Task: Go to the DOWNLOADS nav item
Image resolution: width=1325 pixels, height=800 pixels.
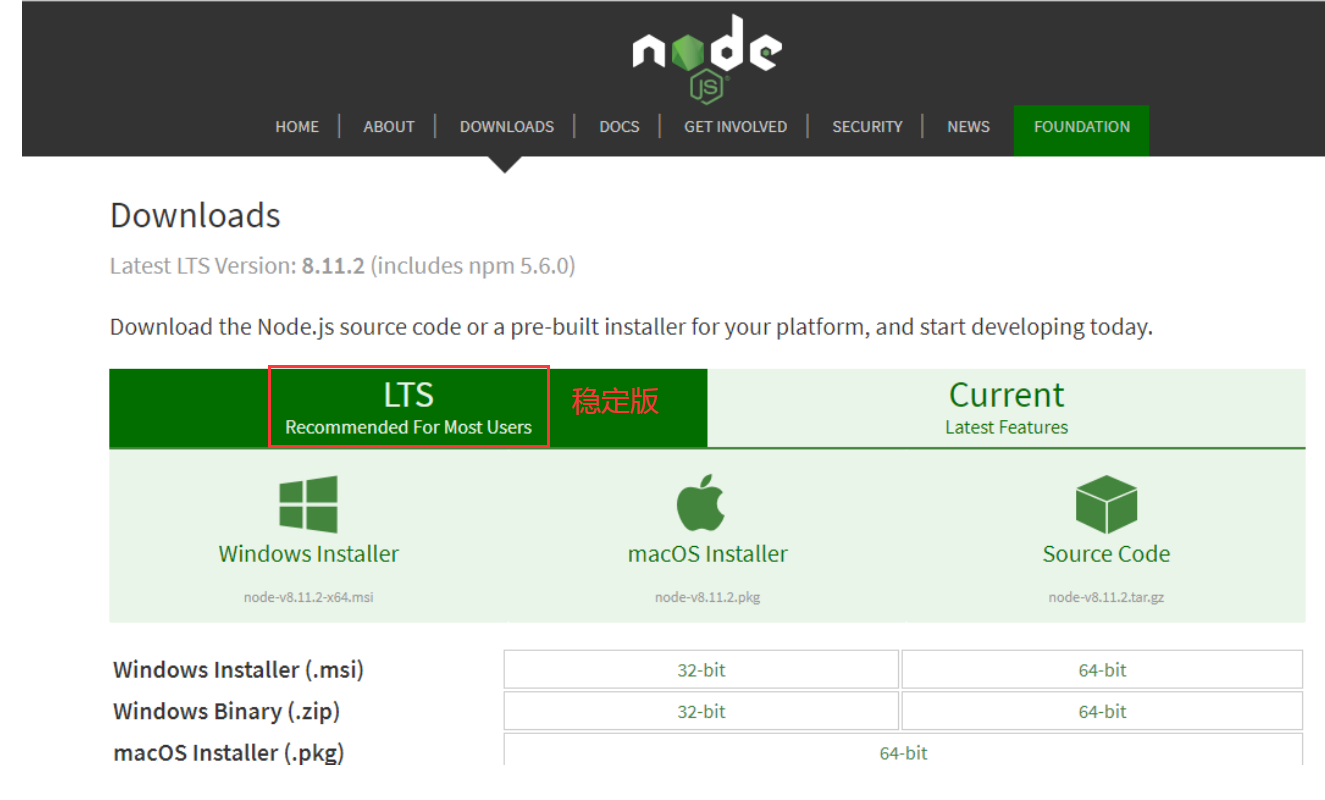Action: click(507, 127)
